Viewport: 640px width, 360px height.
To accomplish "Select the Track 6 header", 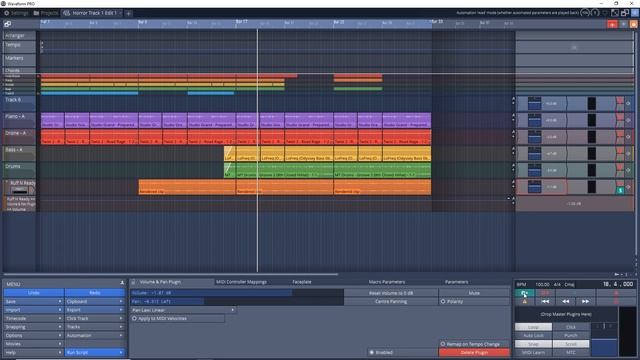I will [x=19, y=103].
